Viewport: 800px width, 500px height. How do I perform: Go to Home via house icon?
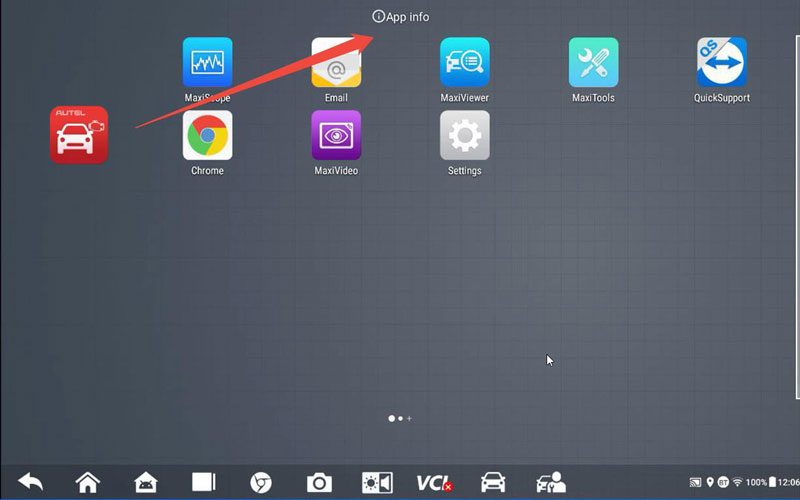point(88,482)
